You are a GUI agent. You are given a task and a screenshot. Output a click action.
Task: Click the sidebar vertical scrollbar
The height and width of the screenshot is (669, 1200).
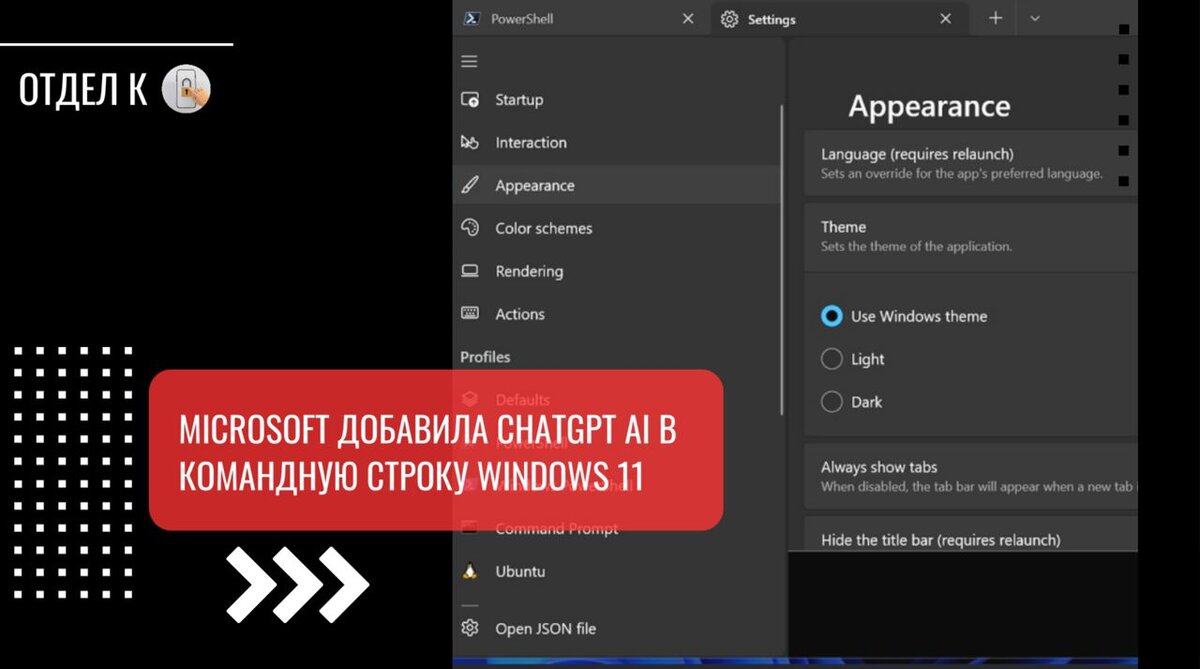tap(782, 259)
